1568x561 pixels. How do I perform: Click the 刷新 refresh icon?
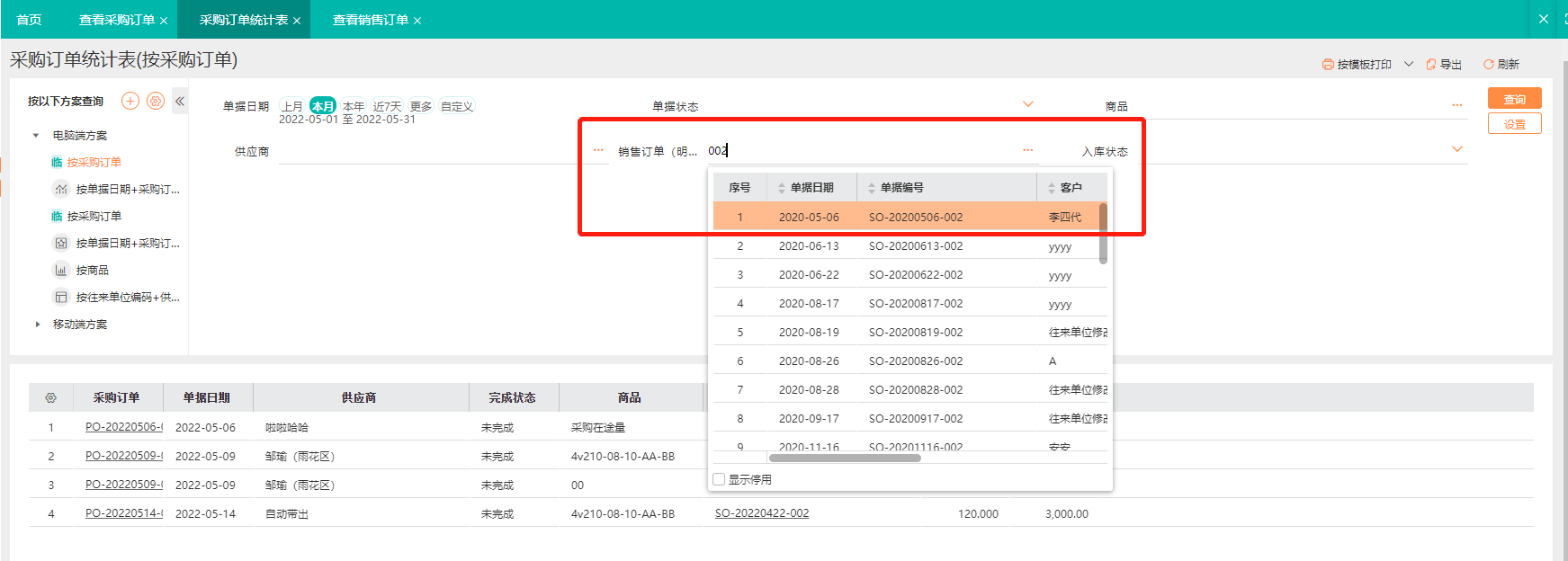coord(1489,65)
